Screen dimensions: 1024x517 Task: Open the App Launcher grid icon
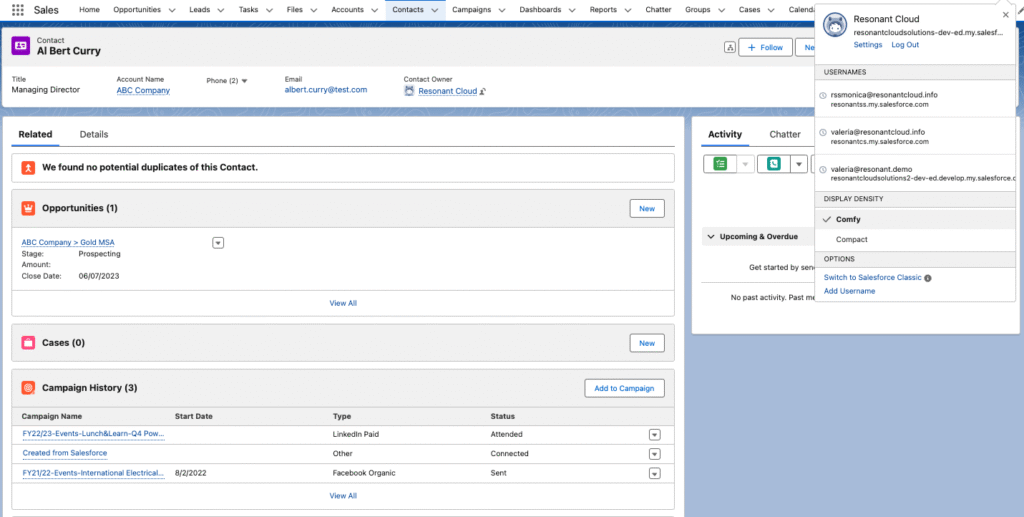18,10
